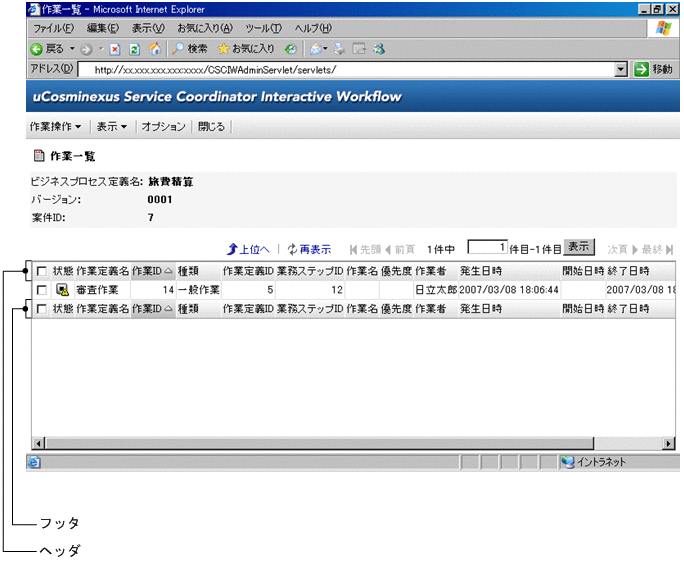Open the ツール(T) menu
This screenshot has height=563, width=684.
263,28
